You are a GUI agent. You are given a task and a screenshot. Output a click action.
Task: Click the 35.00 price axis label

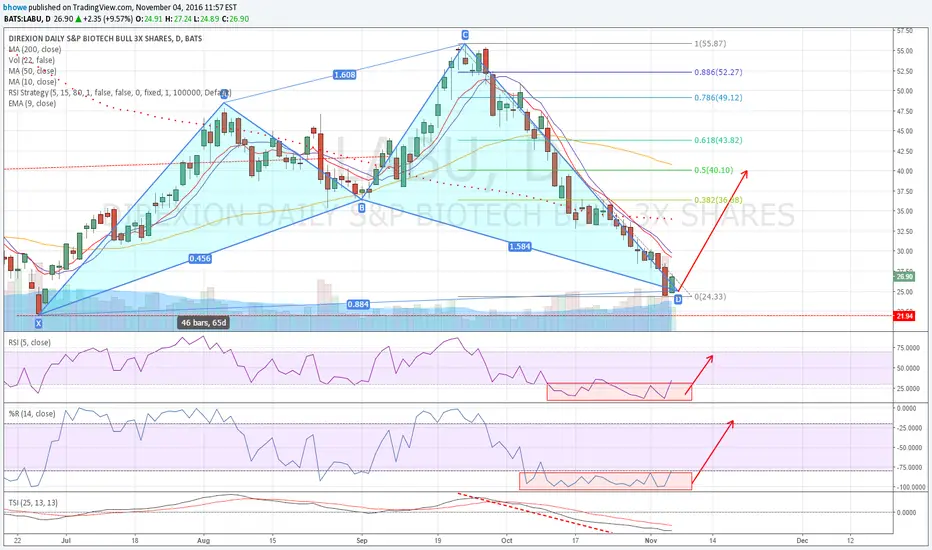[905, 211]
